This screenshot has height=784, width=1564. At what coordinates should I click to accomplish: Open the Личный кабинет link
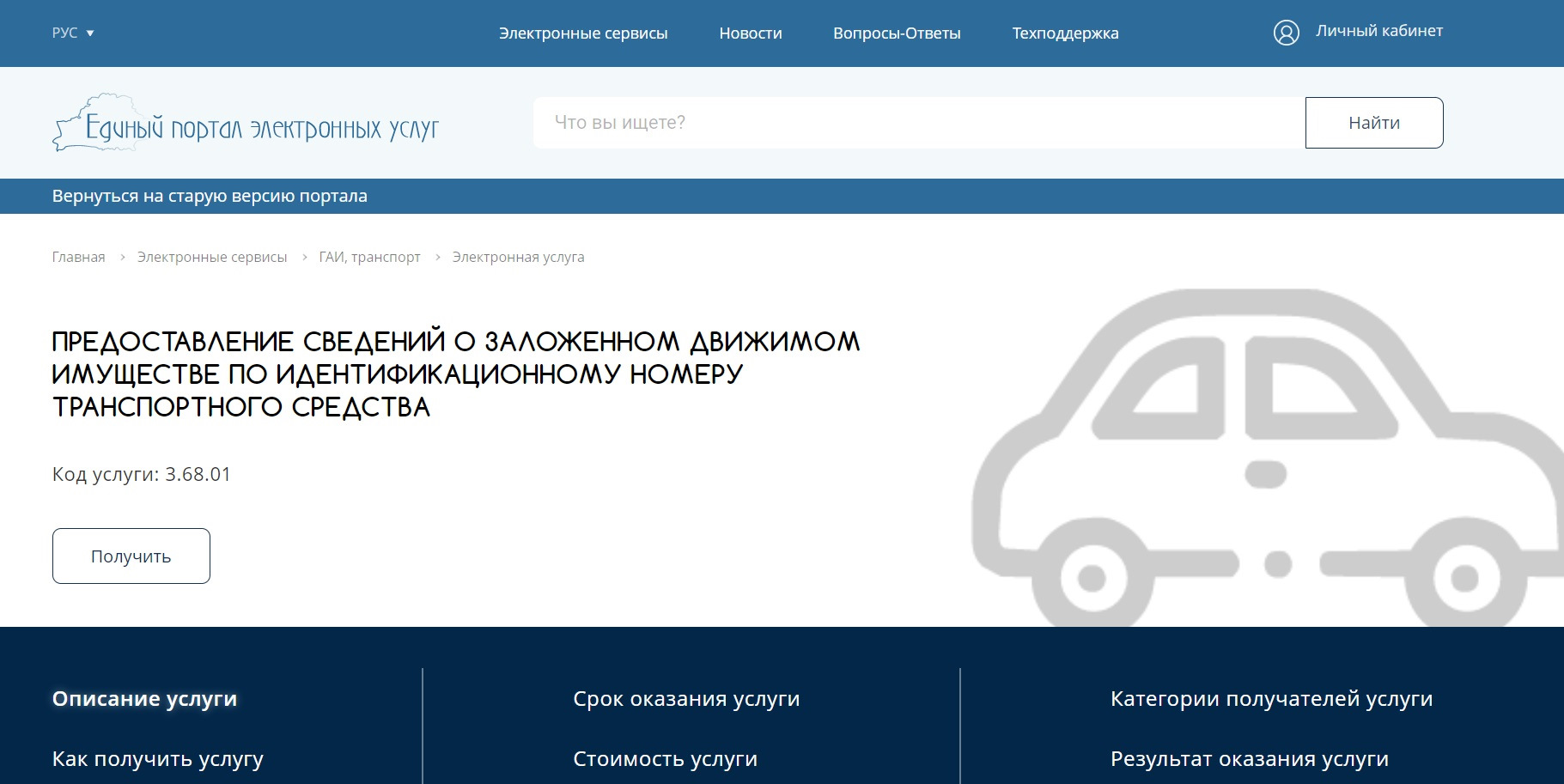point(1379,31)
